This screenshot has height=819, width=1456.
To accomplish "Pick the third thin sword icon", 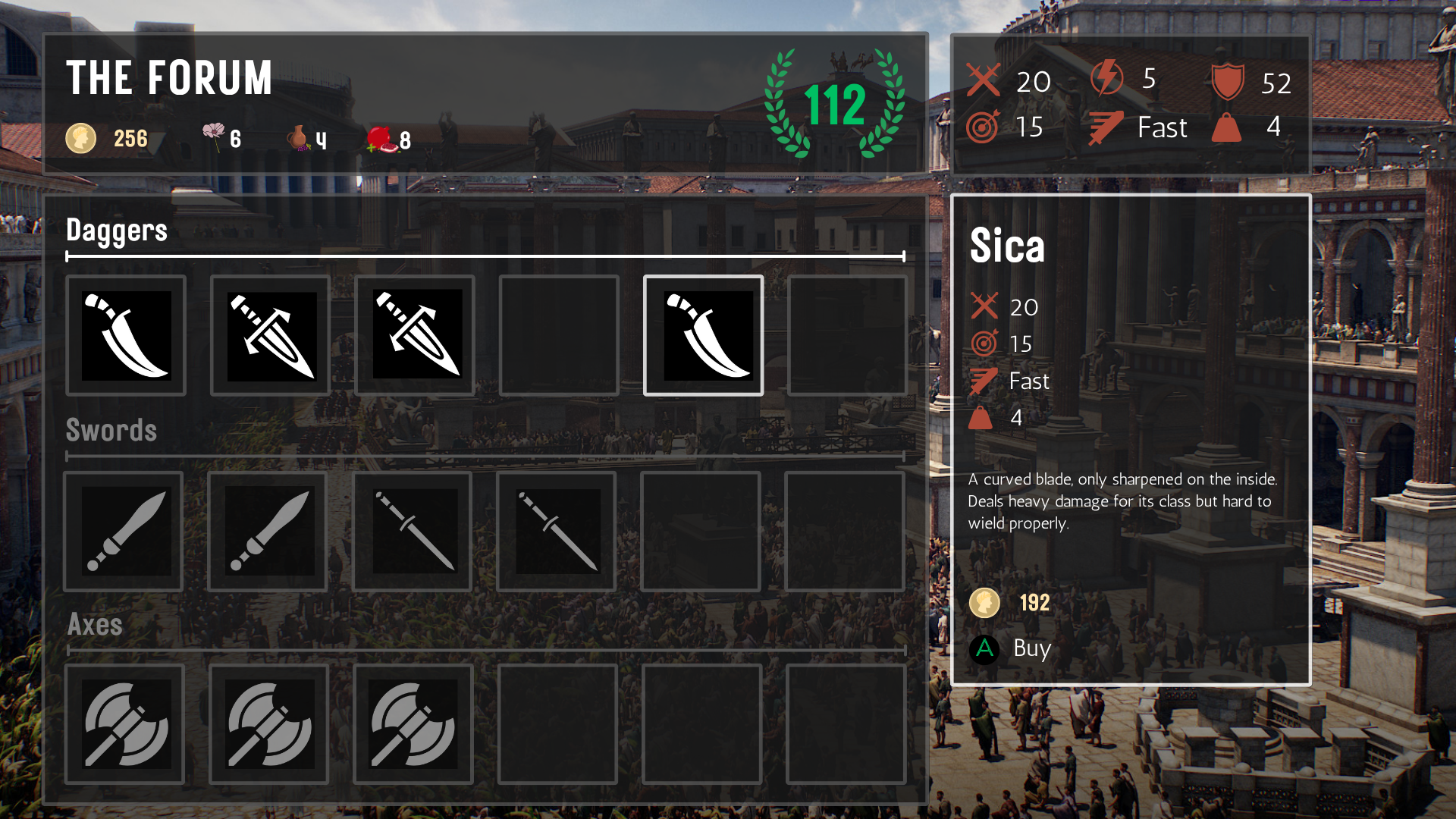I will [x=413, y=531].
